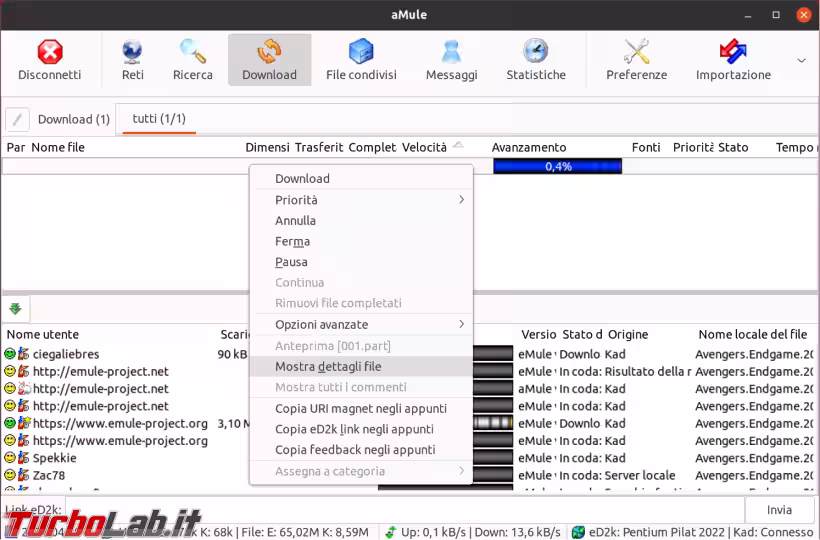Choose Pausa in the context menu
This screenshot has height=540, width=820.
click(x=361, y=262)
